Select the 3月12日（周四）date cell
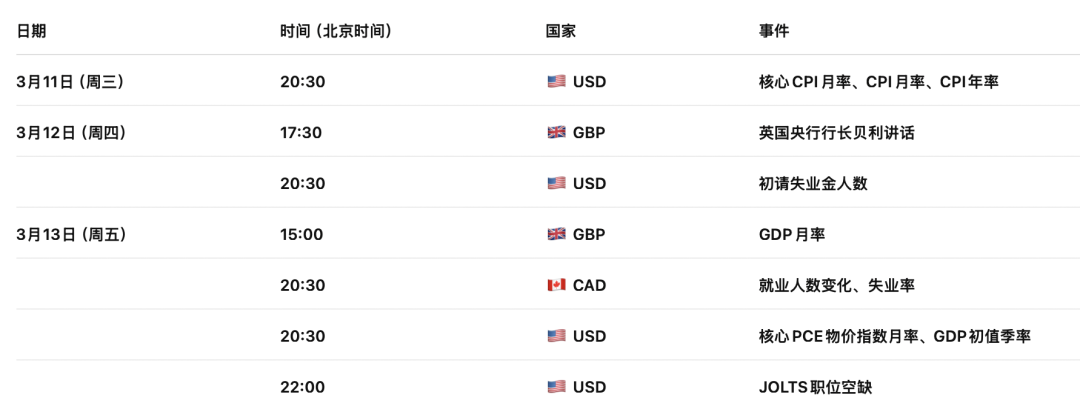 click(70, 133)
